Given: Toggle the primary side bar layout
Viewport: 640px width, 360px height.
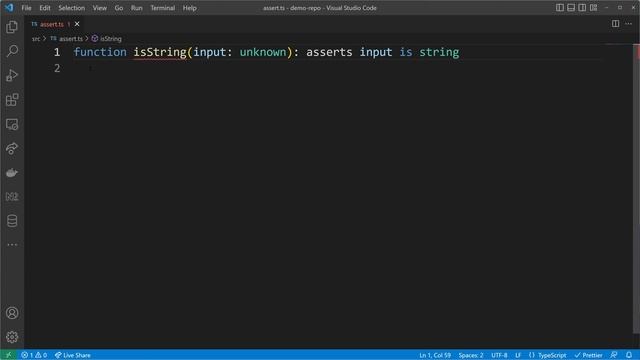Looking at the screenshot, I should coord(560,8).
